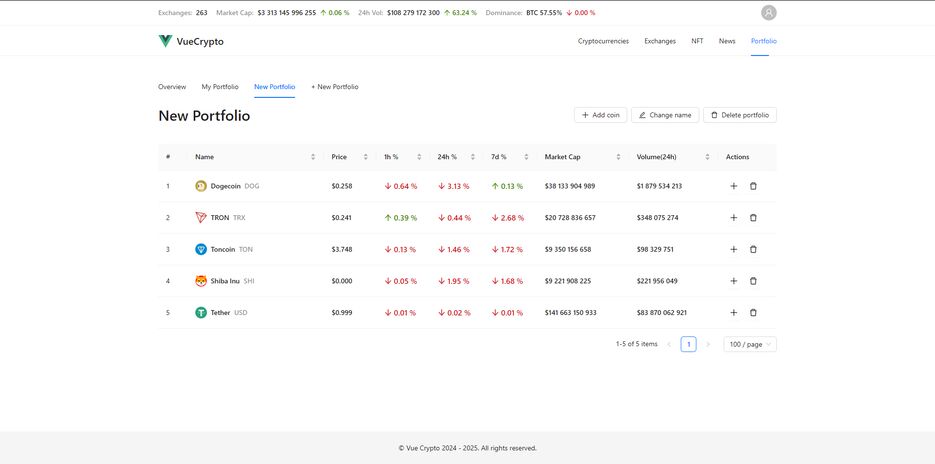Click Tether market cap $141 663 150 933
Image resolution: width=935 pixels, height=464 pixels.
click(x=571, y=313)
